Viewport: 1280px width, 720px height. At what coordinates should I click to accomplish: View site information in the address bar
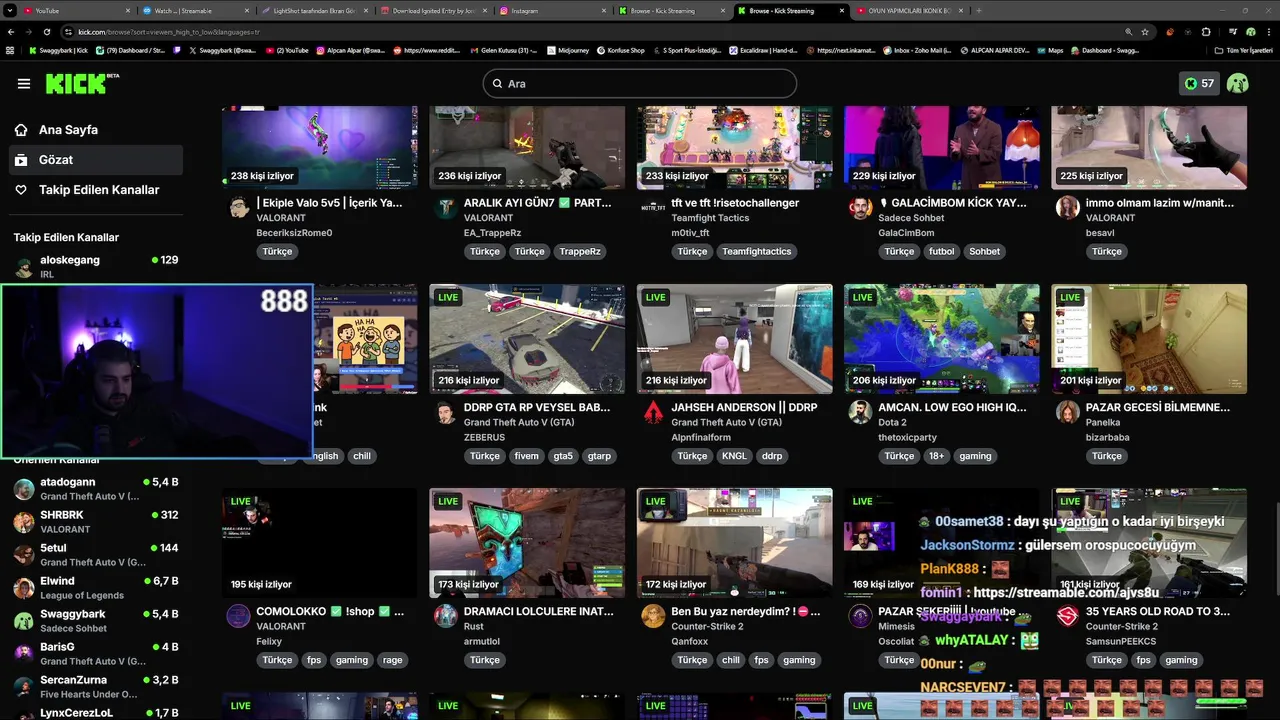point(70,32)
